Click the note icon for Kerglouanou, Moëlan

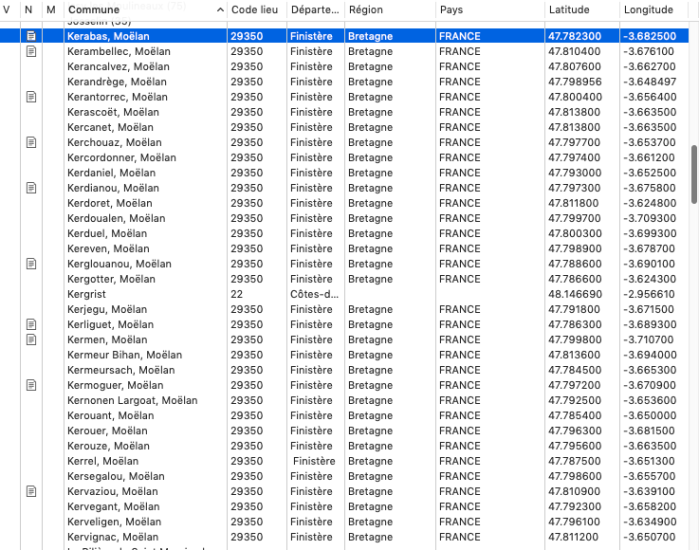coord(31,264)
